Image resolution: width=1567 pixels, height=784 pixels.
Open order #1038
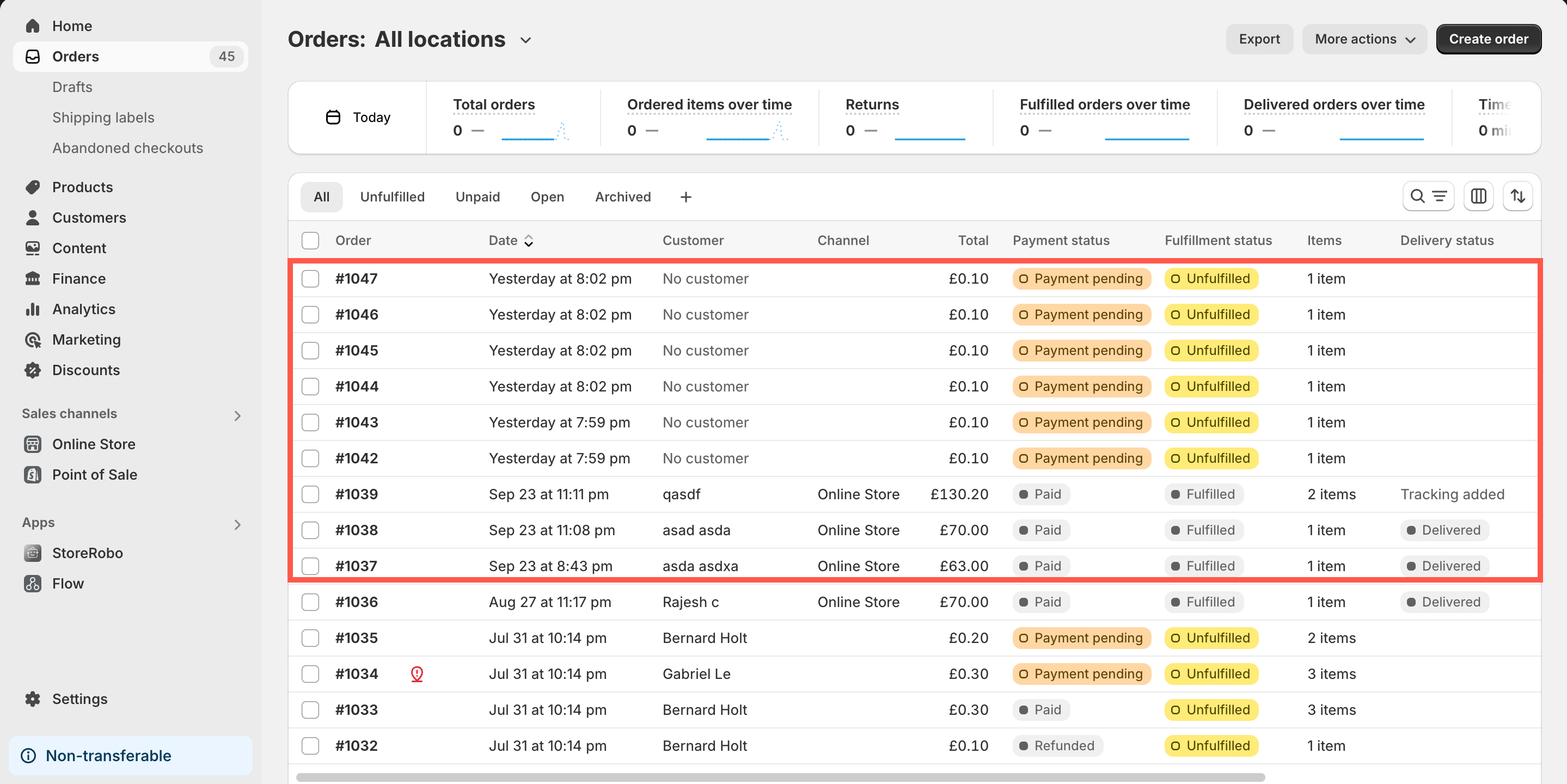(357, 530)
